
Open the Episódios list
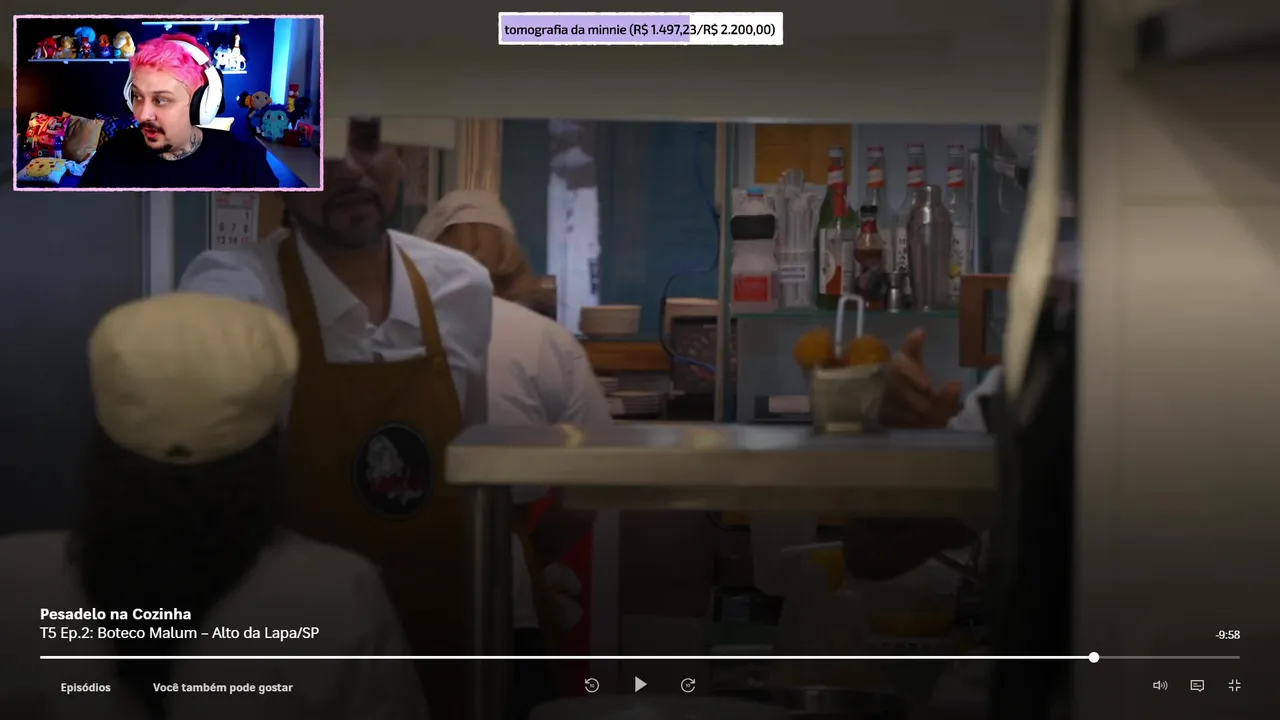(86, 688)
